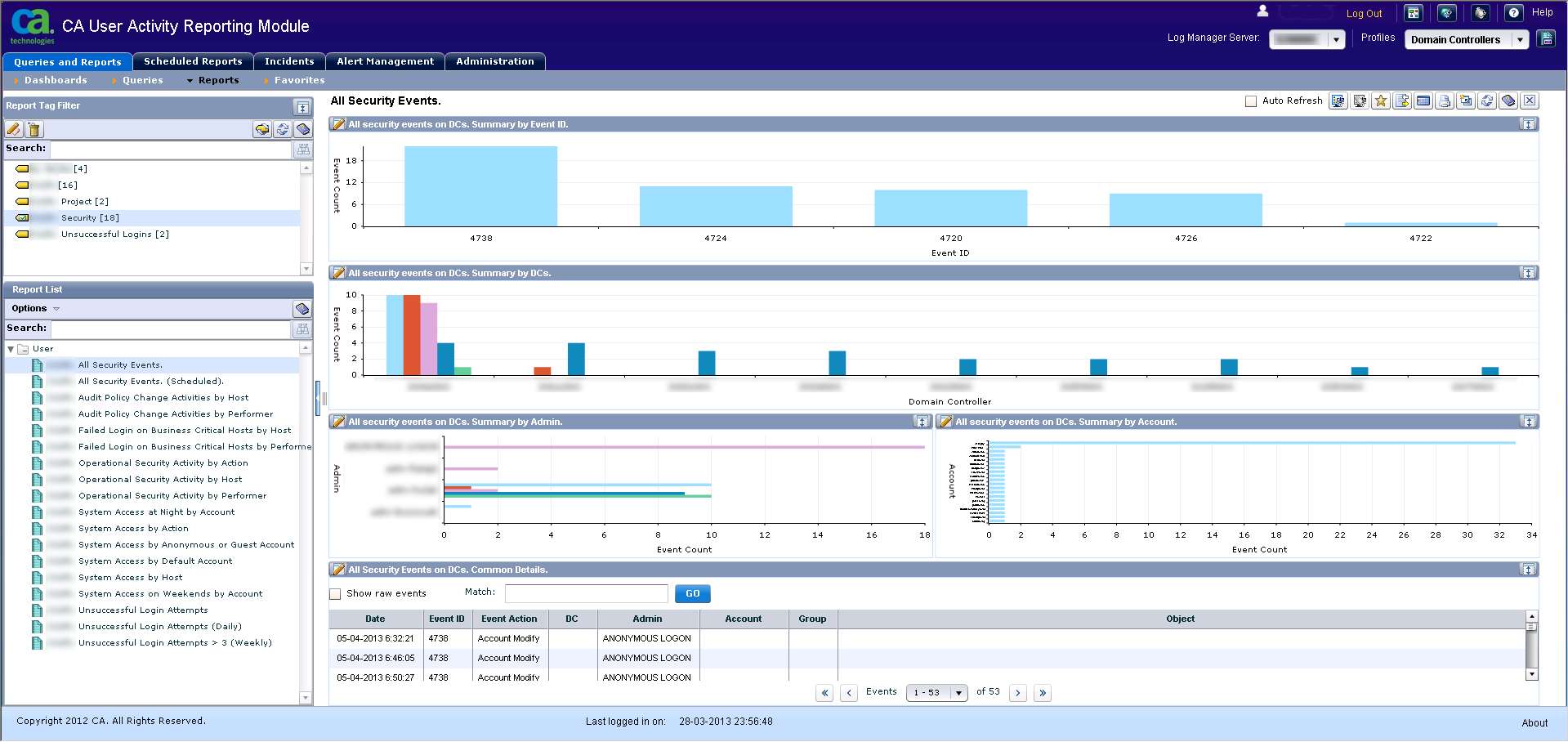The height and width of the screenshot is (742, 1568).
Task: Open the Log Manager Server dropdown
Action: (x=1336, y=39)
